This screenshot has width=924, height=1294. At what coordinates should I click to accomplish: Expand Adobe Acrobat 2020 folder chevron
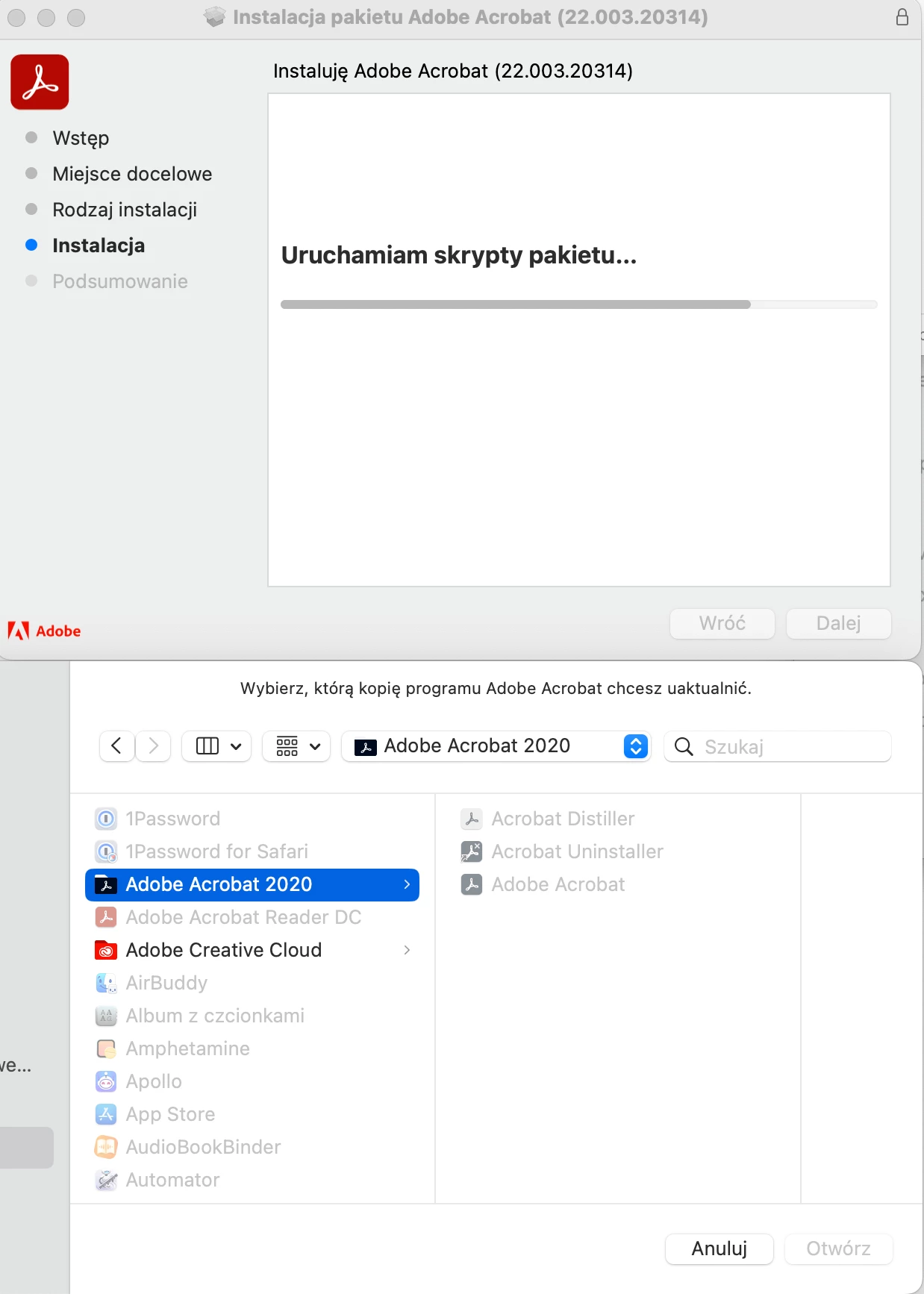[x=407, y=884]
